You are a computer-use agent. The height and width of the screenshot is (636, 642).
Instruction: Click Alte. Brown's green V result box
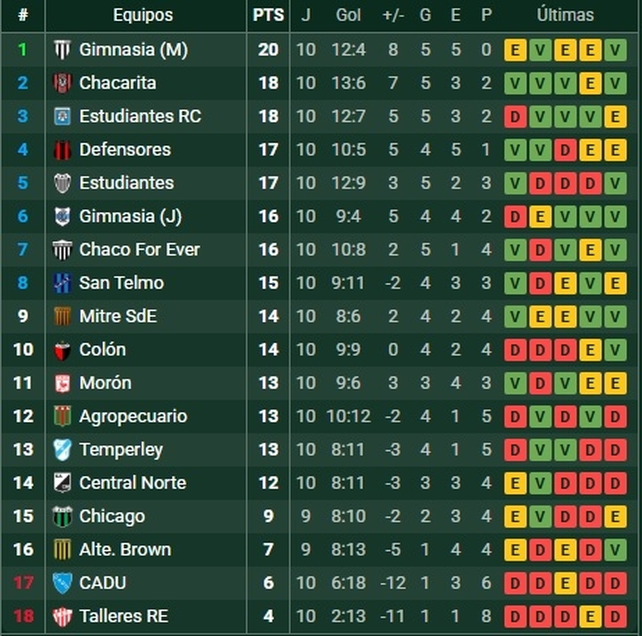tap(615, 550)
